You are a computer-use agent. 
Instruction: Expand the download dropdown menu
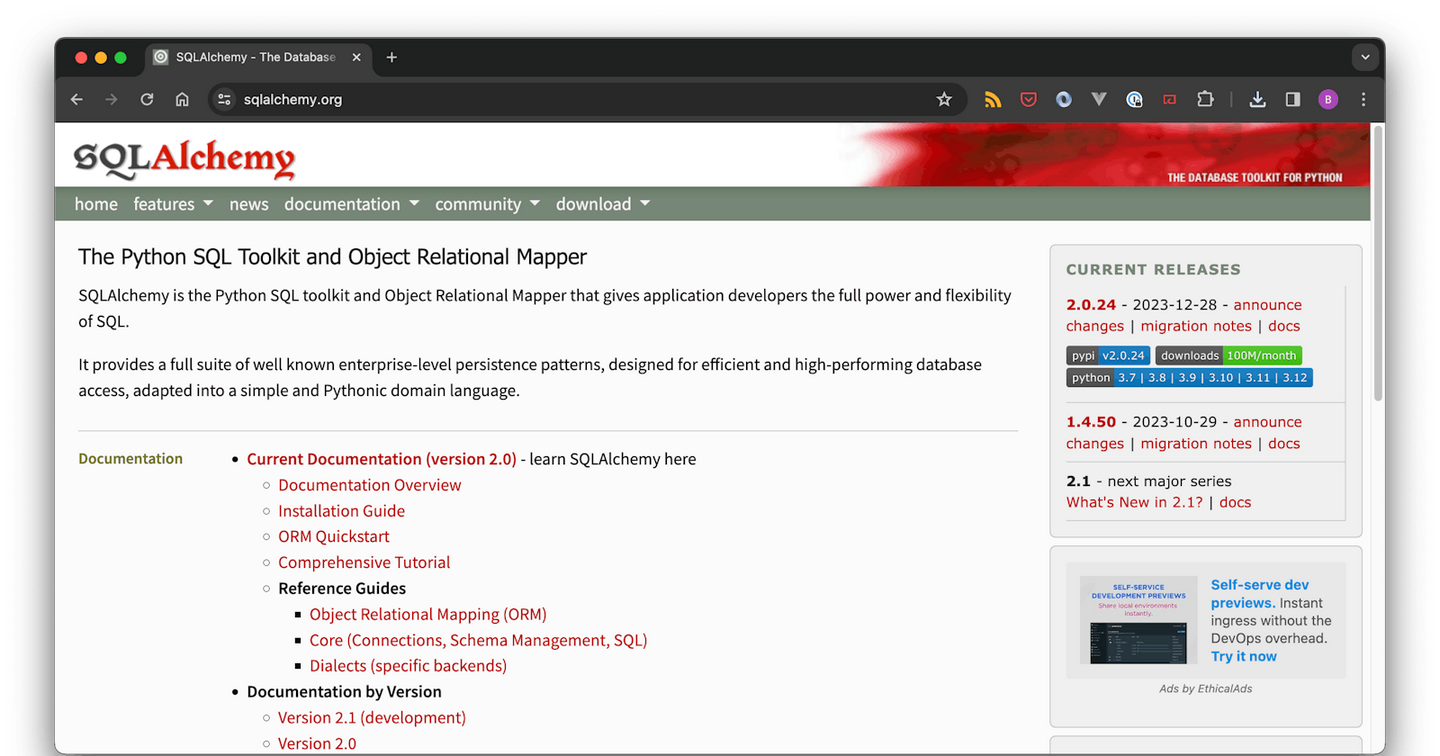coord(603,204)
